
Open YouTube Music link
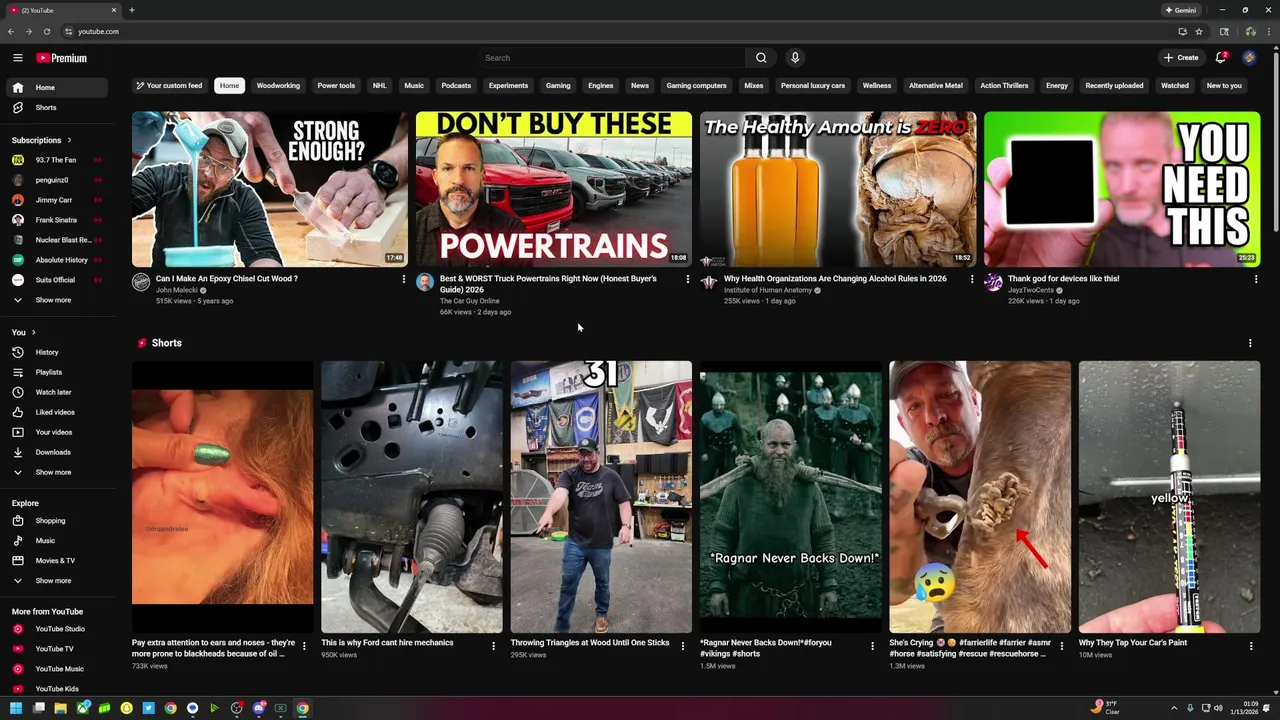[x=55, y=669]
